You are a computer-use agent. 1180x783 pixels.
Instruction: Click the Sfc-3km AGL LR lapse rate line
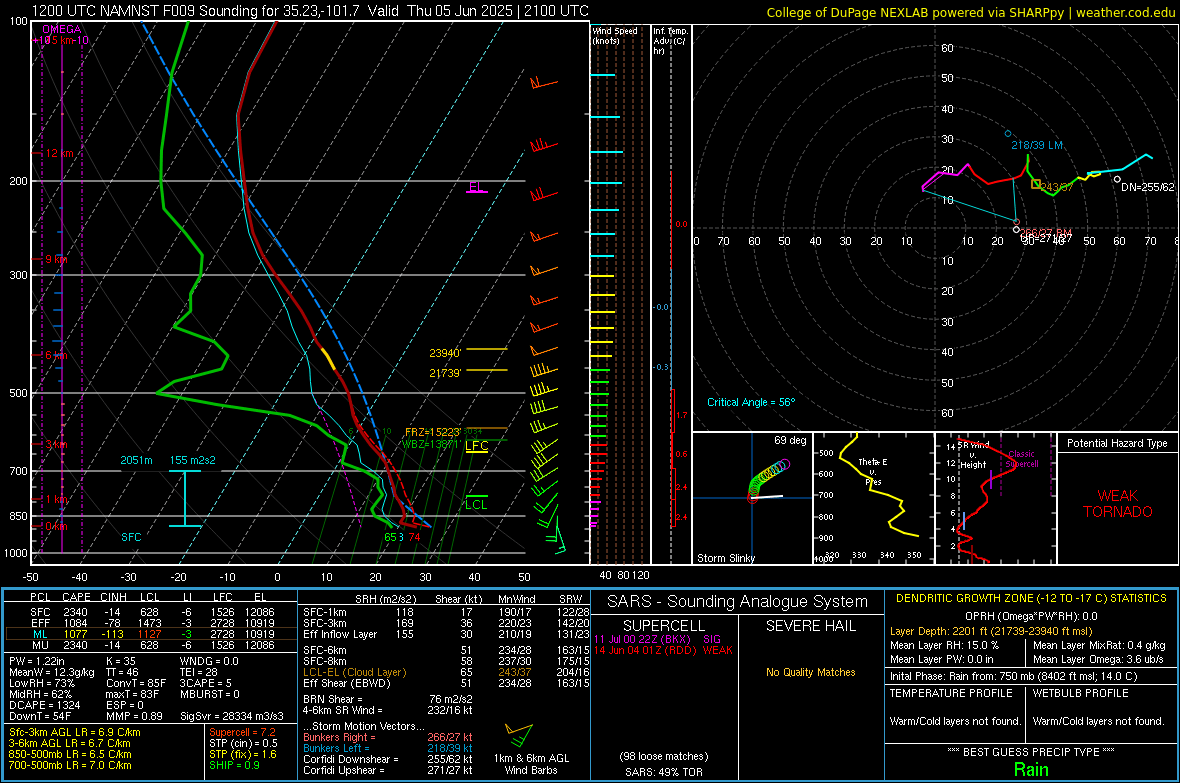pos(75,733)
